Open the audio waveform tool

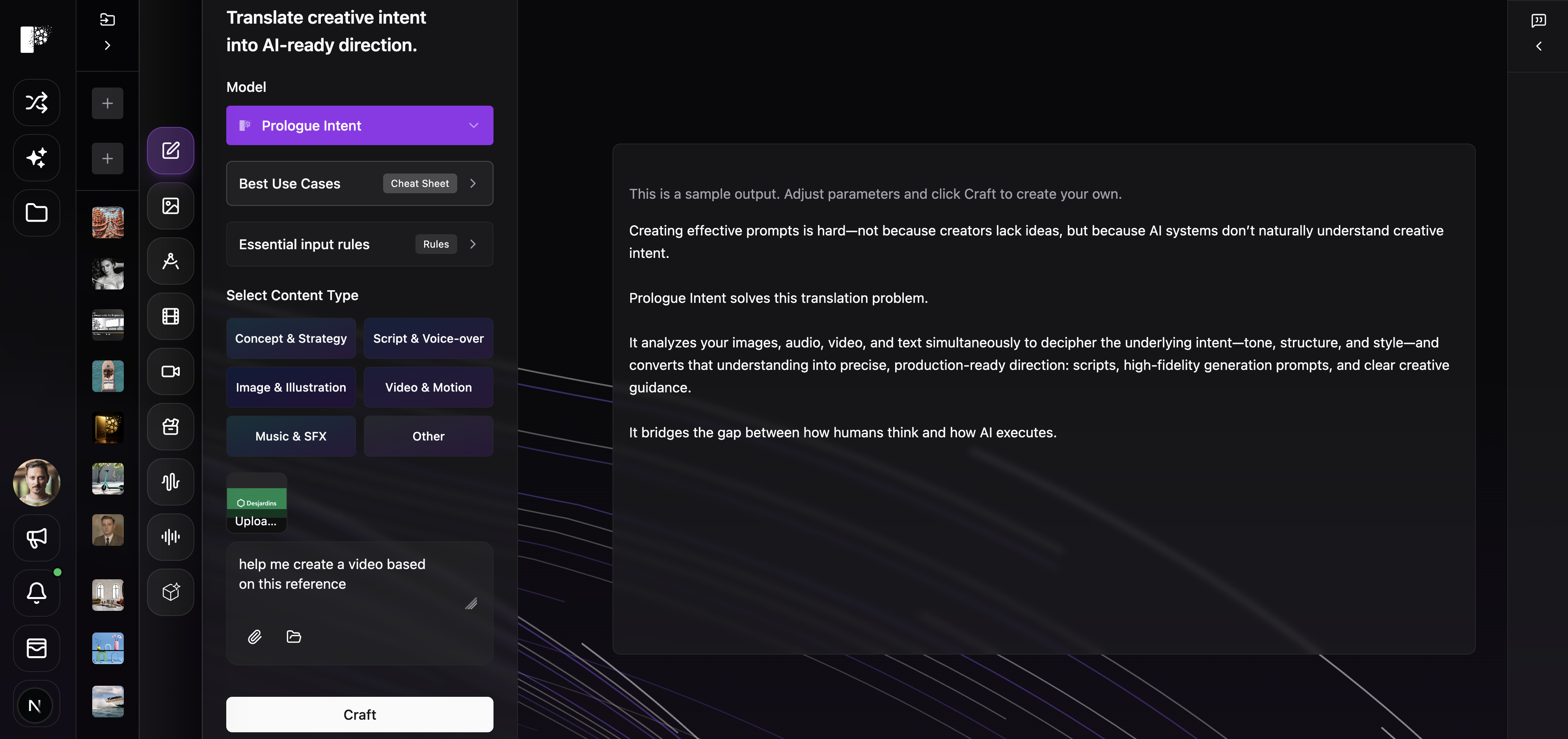(x=170, y=481)
